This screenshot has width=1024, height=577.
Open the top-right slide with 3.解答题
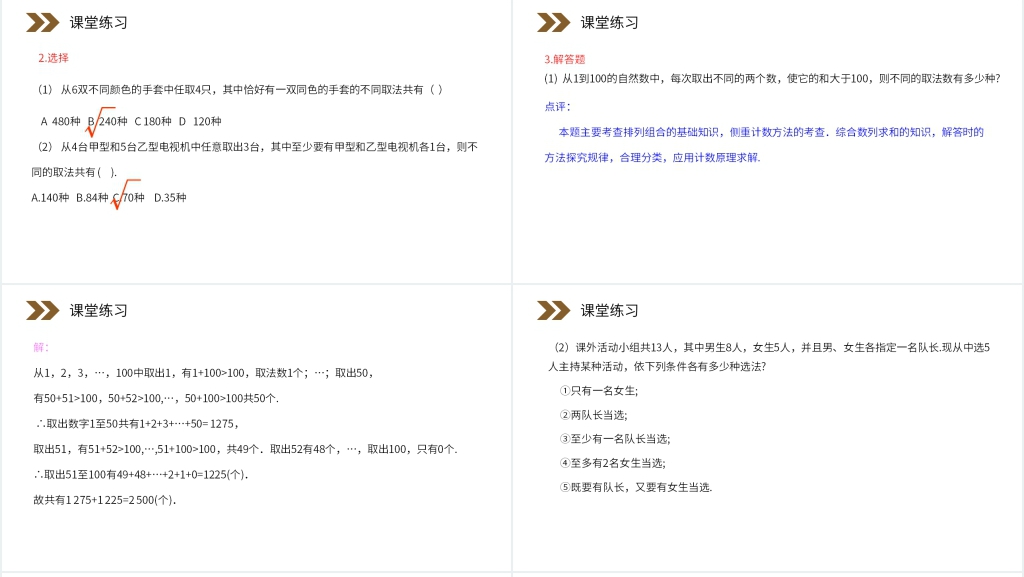[767, 142]
